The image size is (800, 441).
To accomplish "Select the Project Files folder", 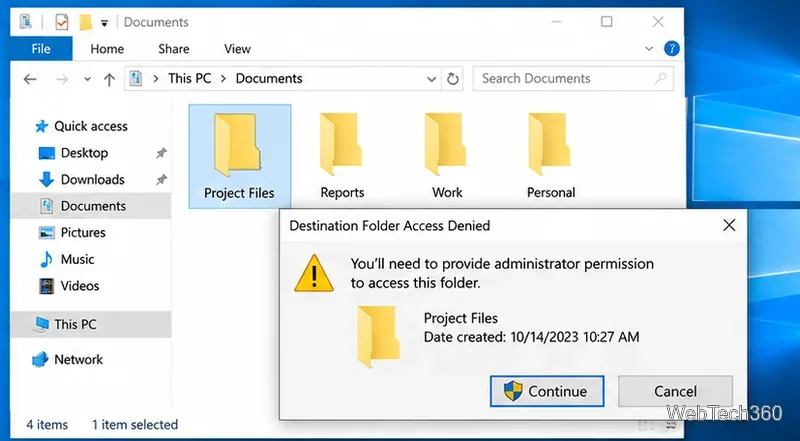I will 239,156.
